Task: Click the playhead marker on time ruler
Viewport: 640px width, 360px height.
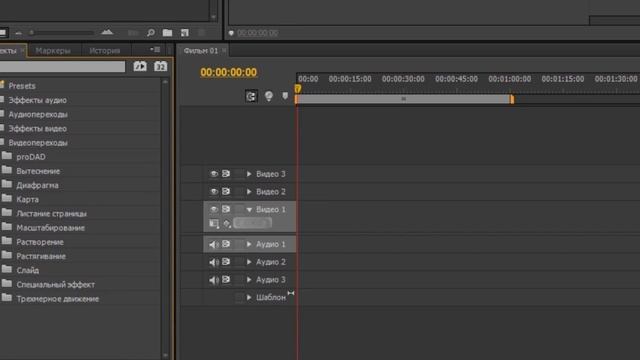Action: click(x=298, y=89)
